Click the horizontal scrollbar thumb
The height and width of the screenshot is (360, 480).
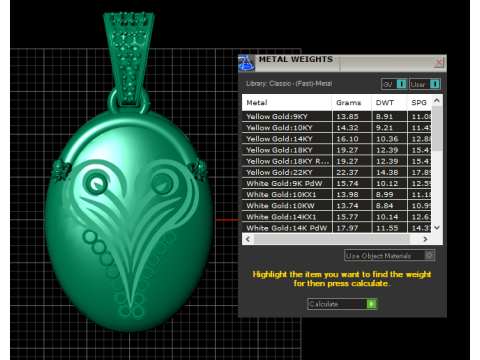332,239
